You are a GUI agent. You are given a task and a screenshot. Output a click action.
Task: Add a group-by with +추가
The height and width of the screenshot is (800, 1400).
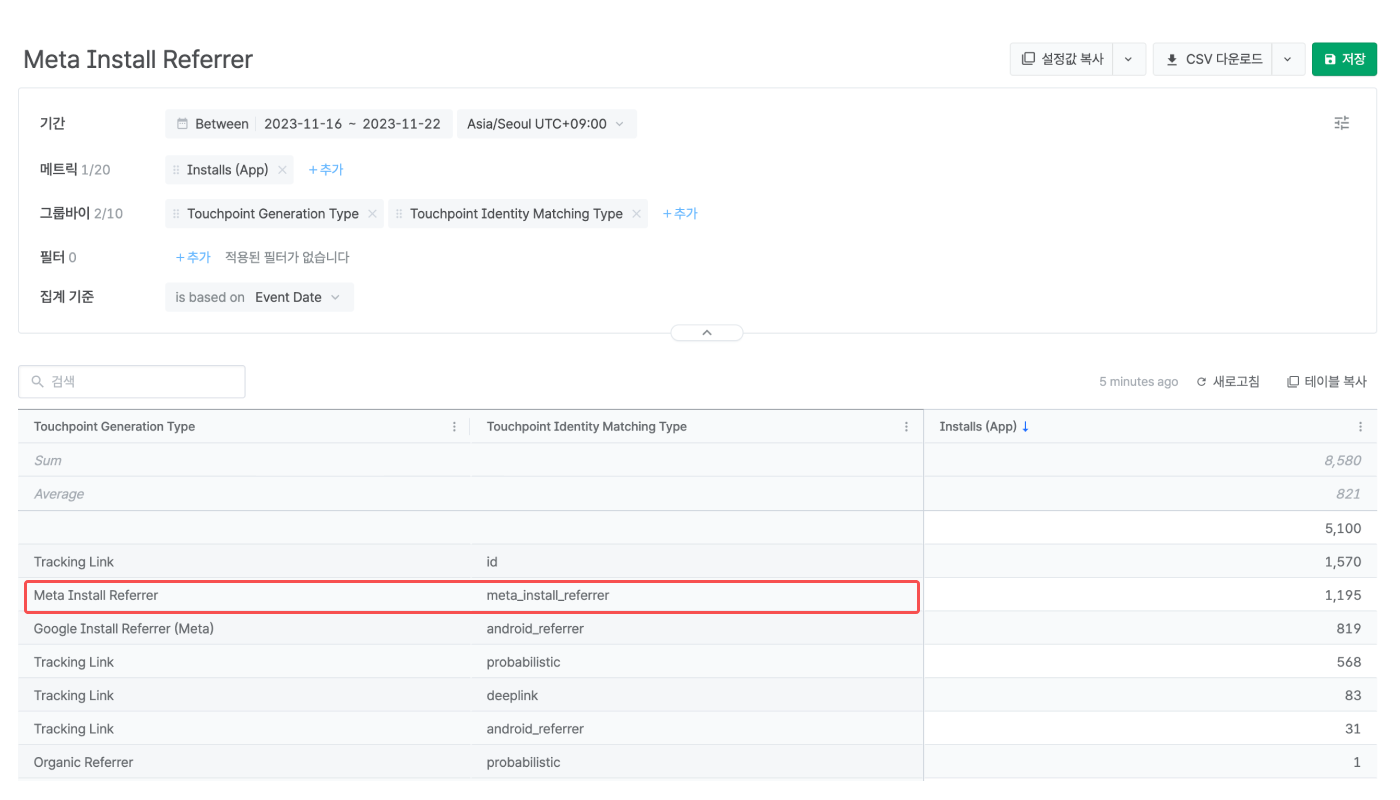680,214
